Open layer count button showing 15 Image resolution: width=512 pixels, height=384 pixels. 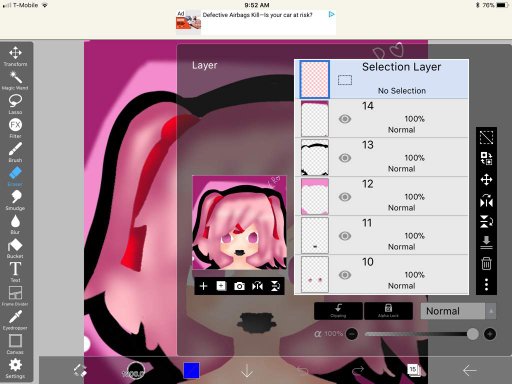[413, 370]
